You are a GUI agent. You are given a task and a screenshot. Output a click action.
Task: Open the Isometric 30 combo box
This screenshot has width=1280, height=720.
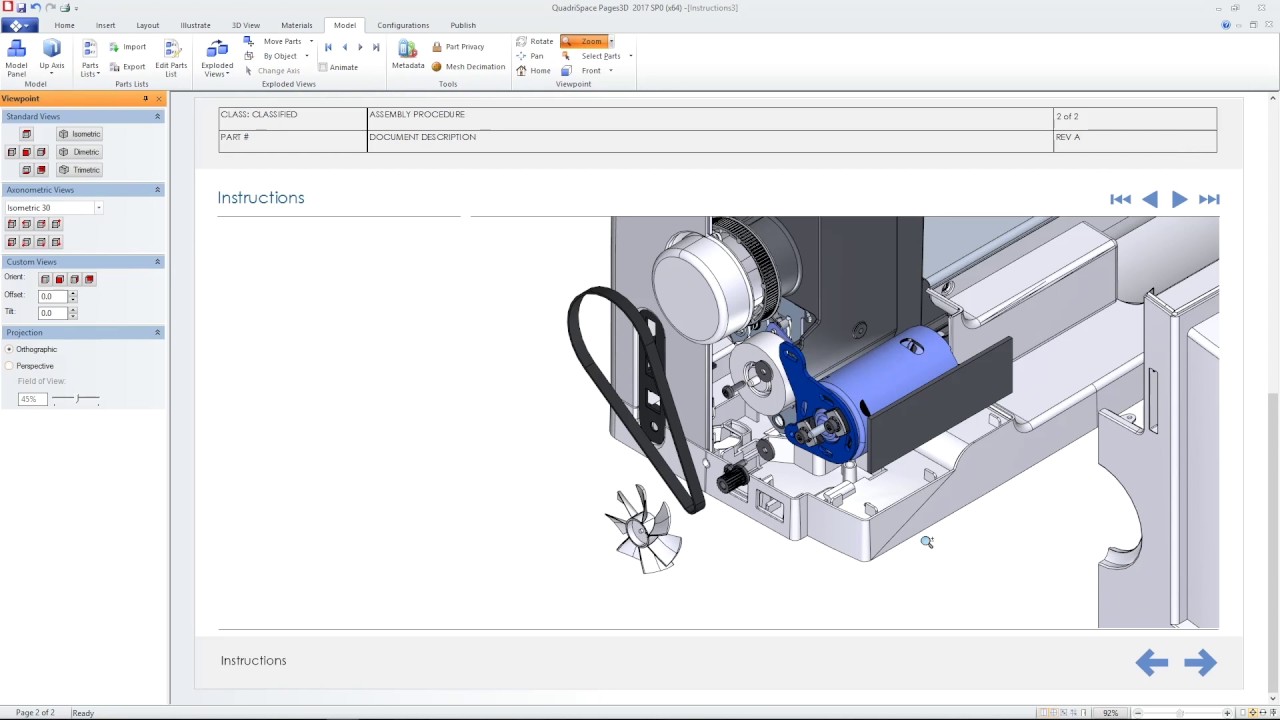click(53, 208)
